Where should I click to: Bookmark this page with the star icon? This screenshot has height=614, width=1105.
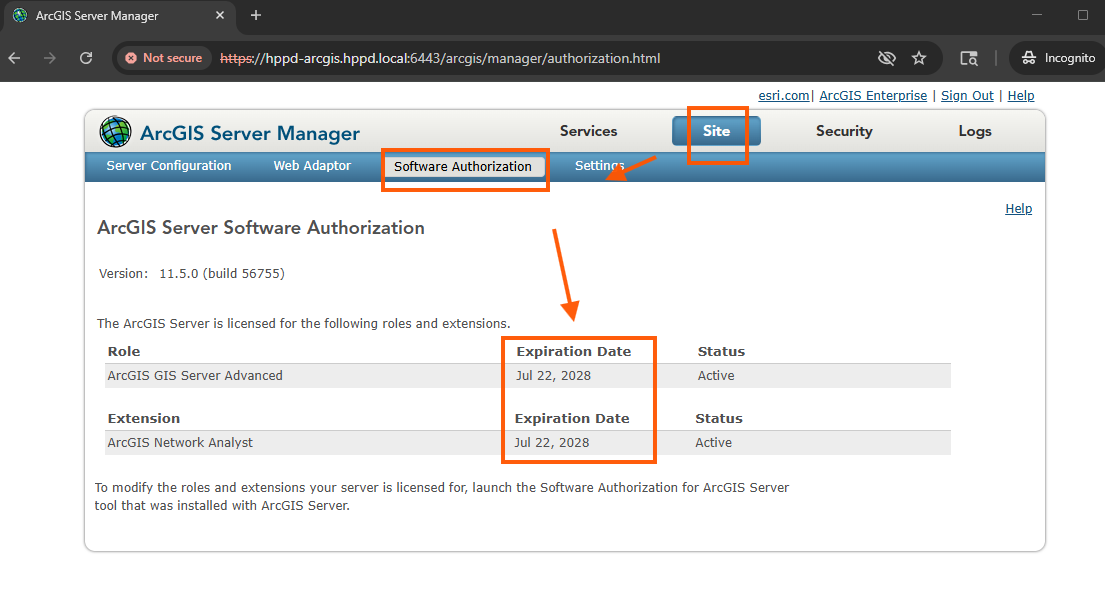pos(919,58)
